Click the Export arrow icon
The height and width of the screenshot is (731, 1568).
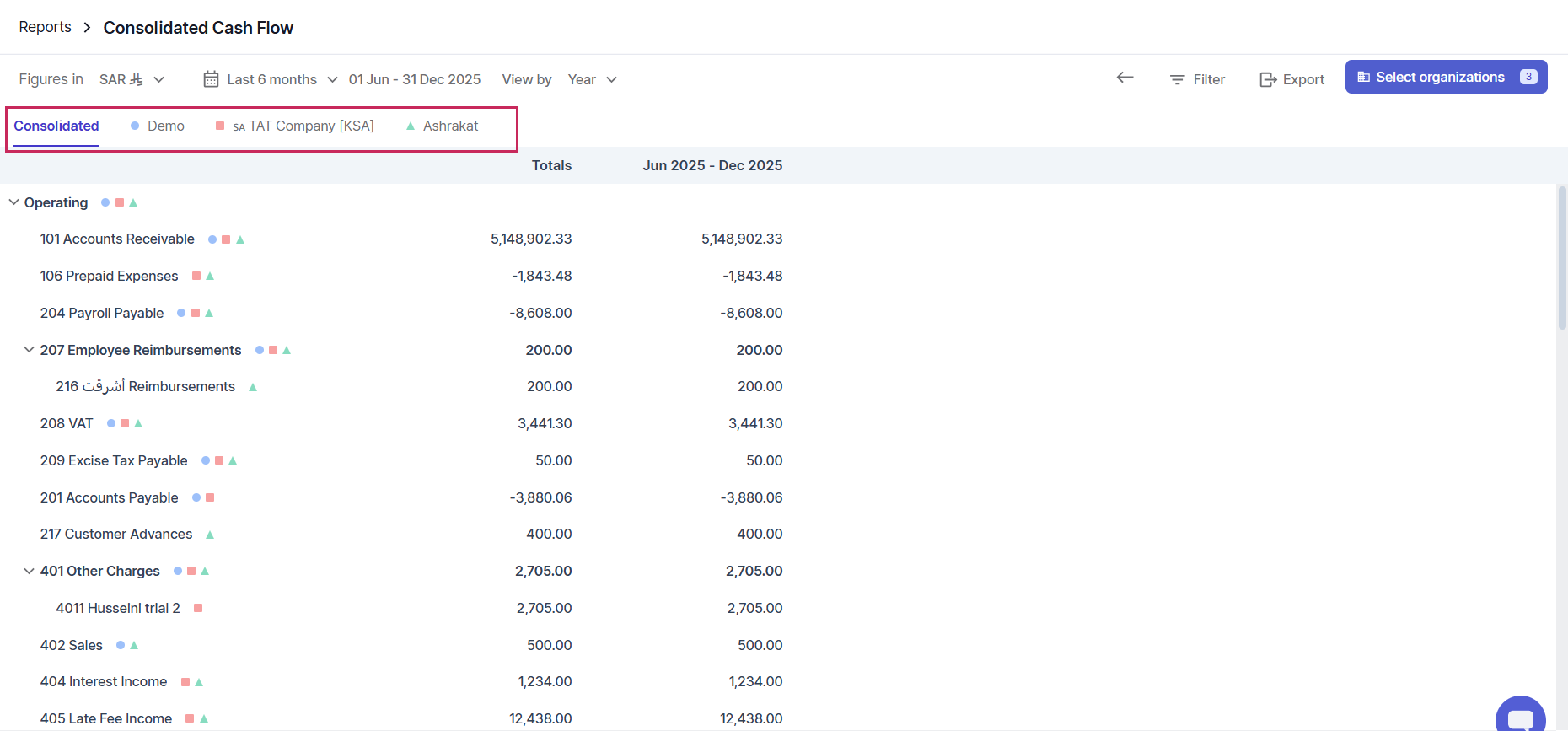1267,79
